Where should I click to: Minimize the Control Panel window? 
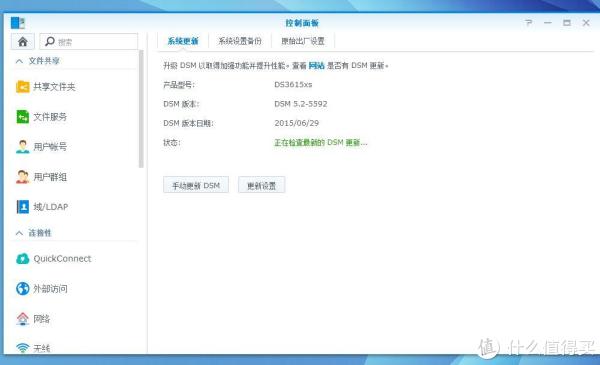pos(548,23)
